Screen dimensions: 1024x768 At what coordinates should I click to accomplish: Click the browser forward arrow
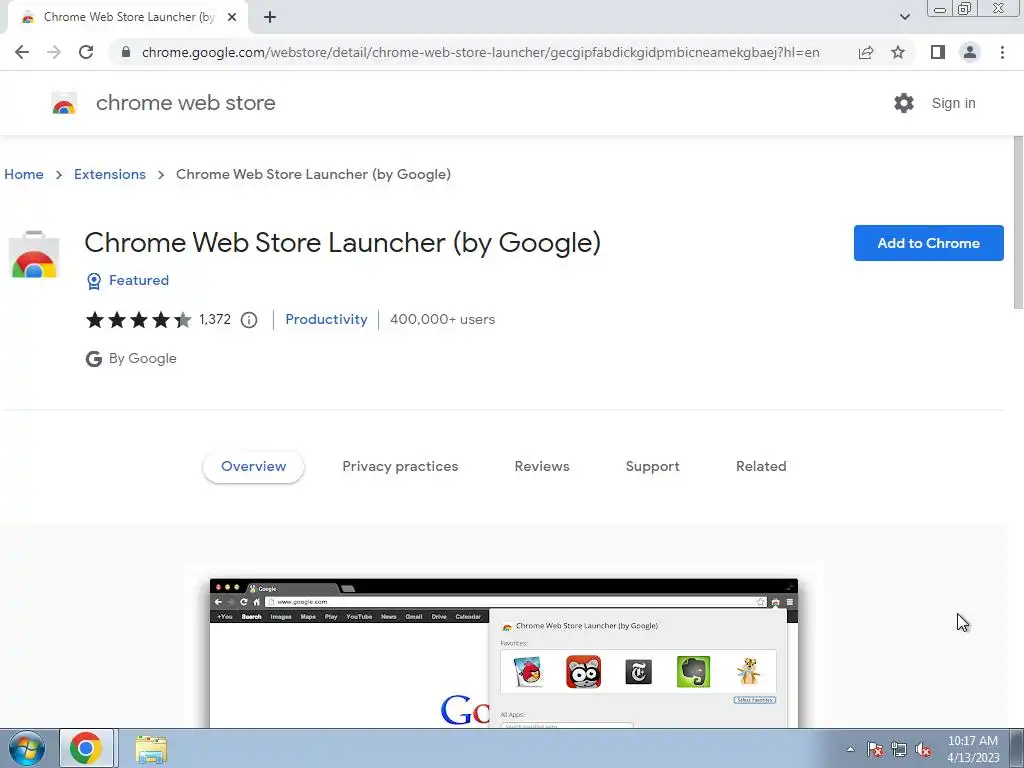click(54, 52)
